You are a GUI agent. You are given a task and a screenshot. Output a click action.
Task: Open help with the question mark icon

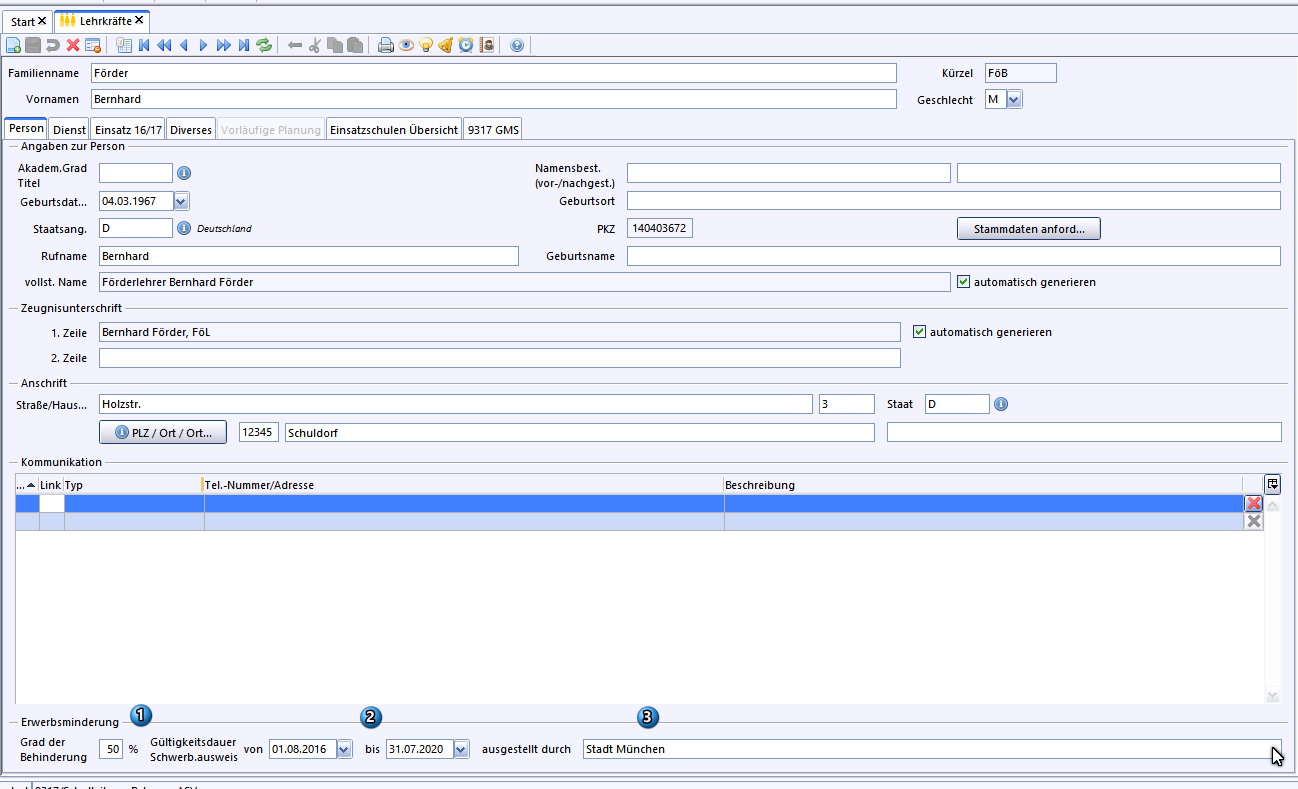click(x=517, y=45)
